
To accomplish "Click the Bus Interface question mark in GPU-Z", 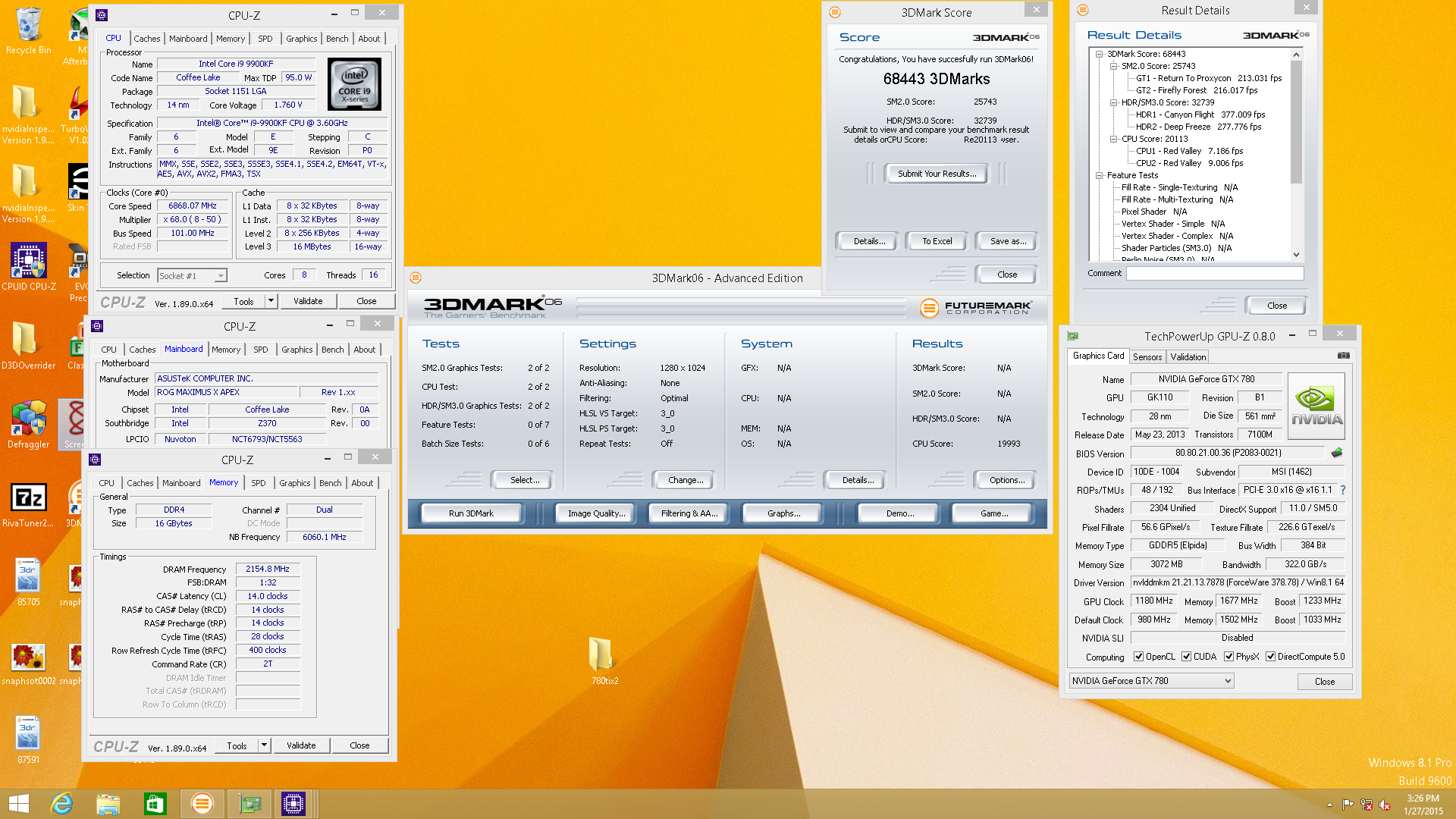I will click(x=1343, y=490).
